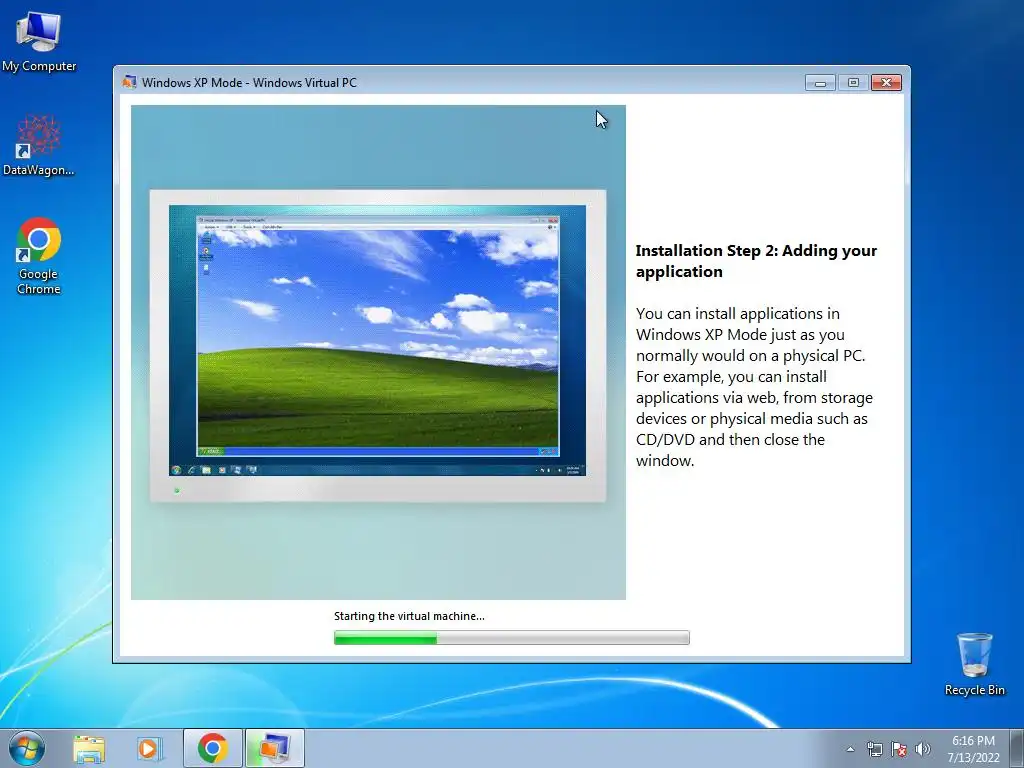Launch Windows Media Player from the taskbar
Screen dimensions: 1024x768
click(149, 749)
